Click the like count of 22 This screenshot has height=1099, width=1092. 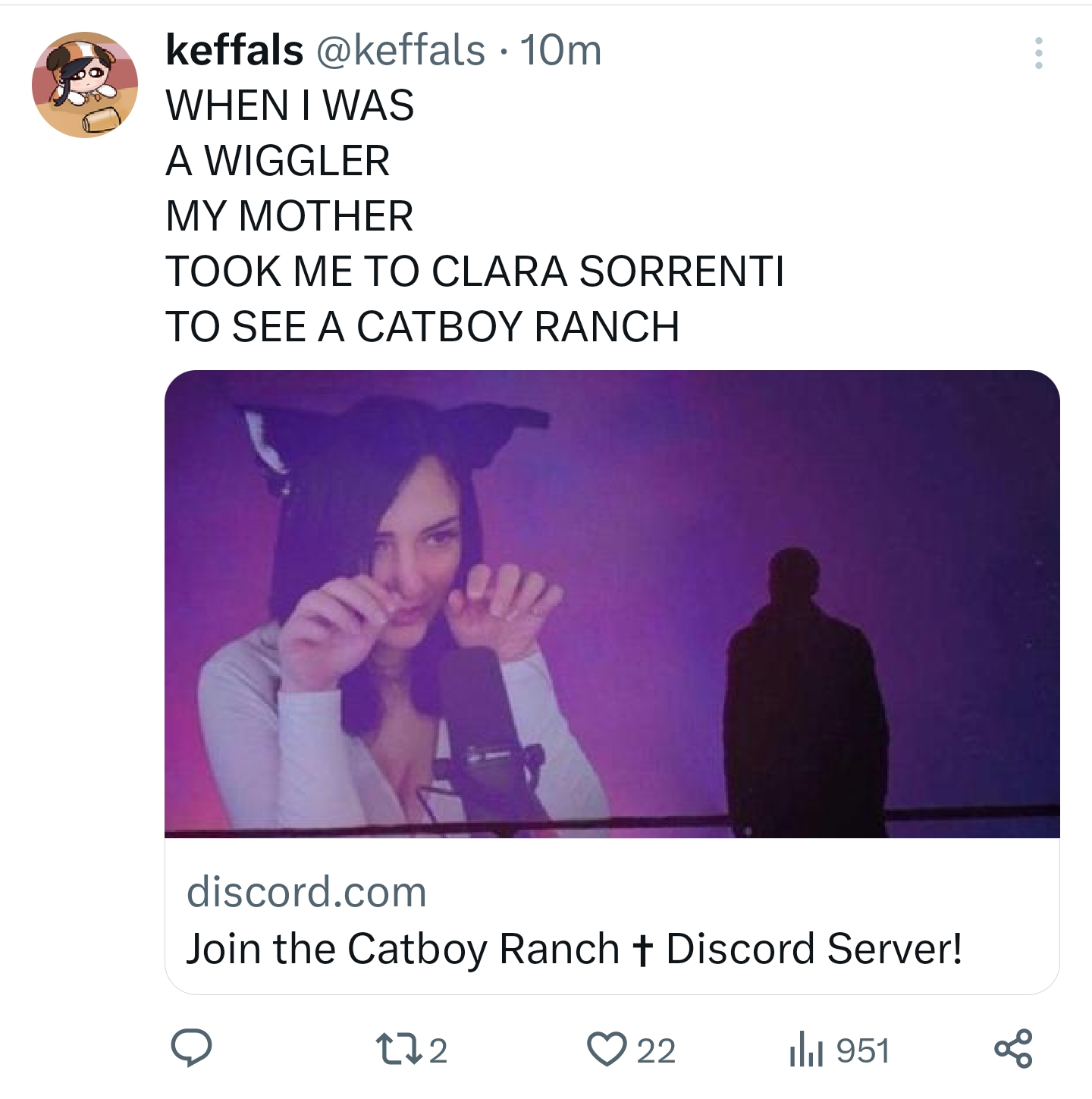click(x=656, y=1051)
